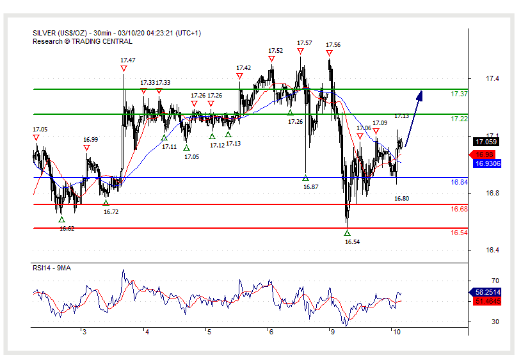Select the red 16.98 price tag
This screenshot has width=516, height=363.
point(482,154)
